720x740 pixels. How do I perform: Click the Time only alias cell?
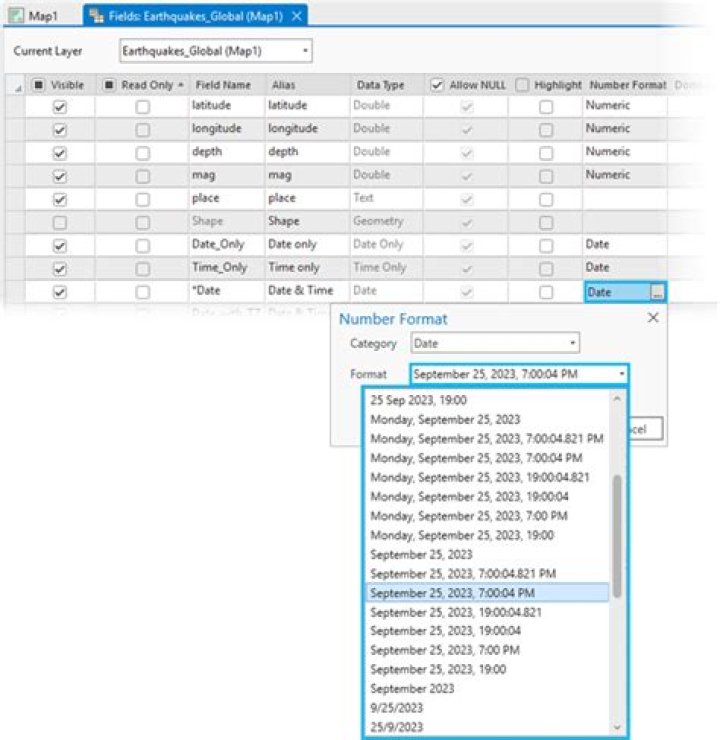click(308, 267)
